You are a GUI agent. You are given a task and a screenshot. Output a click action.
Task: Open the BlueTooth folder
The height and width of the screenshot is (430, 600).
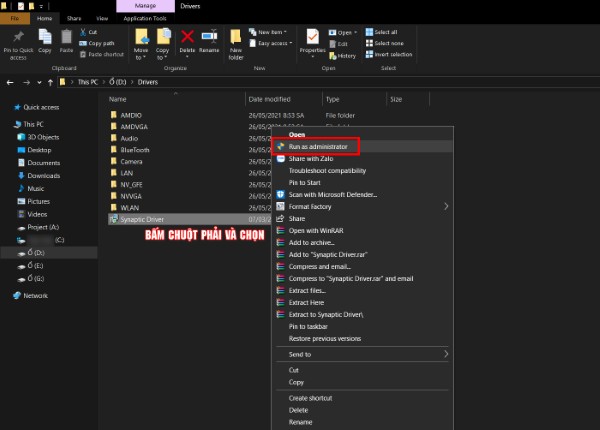tap(135, 149)
